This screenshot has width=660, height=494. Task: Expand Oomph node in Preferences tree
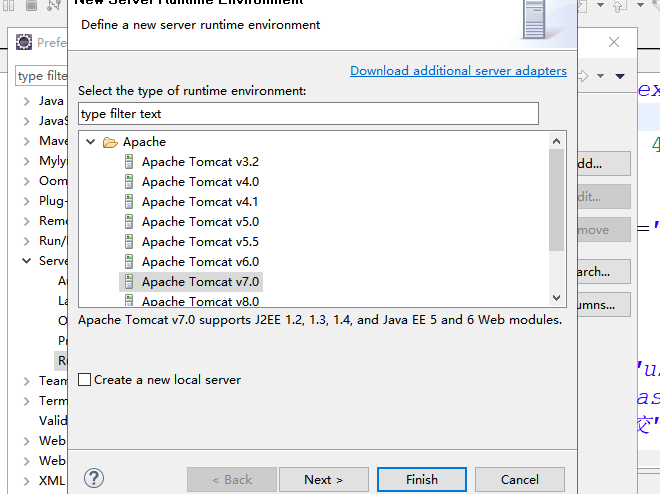point(27,181)
